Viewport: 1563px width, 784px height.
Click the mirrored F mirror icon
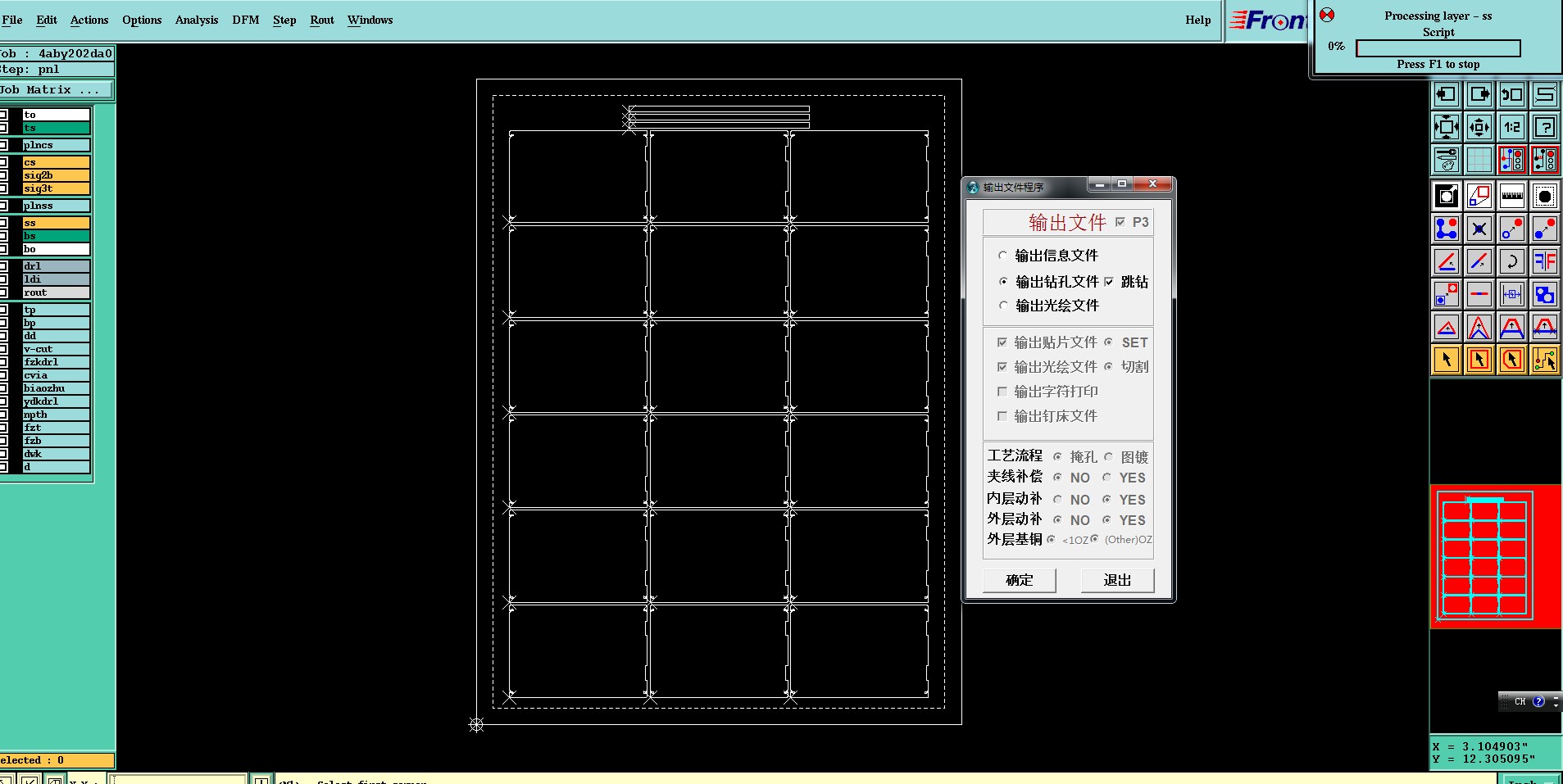point(1545,261)
